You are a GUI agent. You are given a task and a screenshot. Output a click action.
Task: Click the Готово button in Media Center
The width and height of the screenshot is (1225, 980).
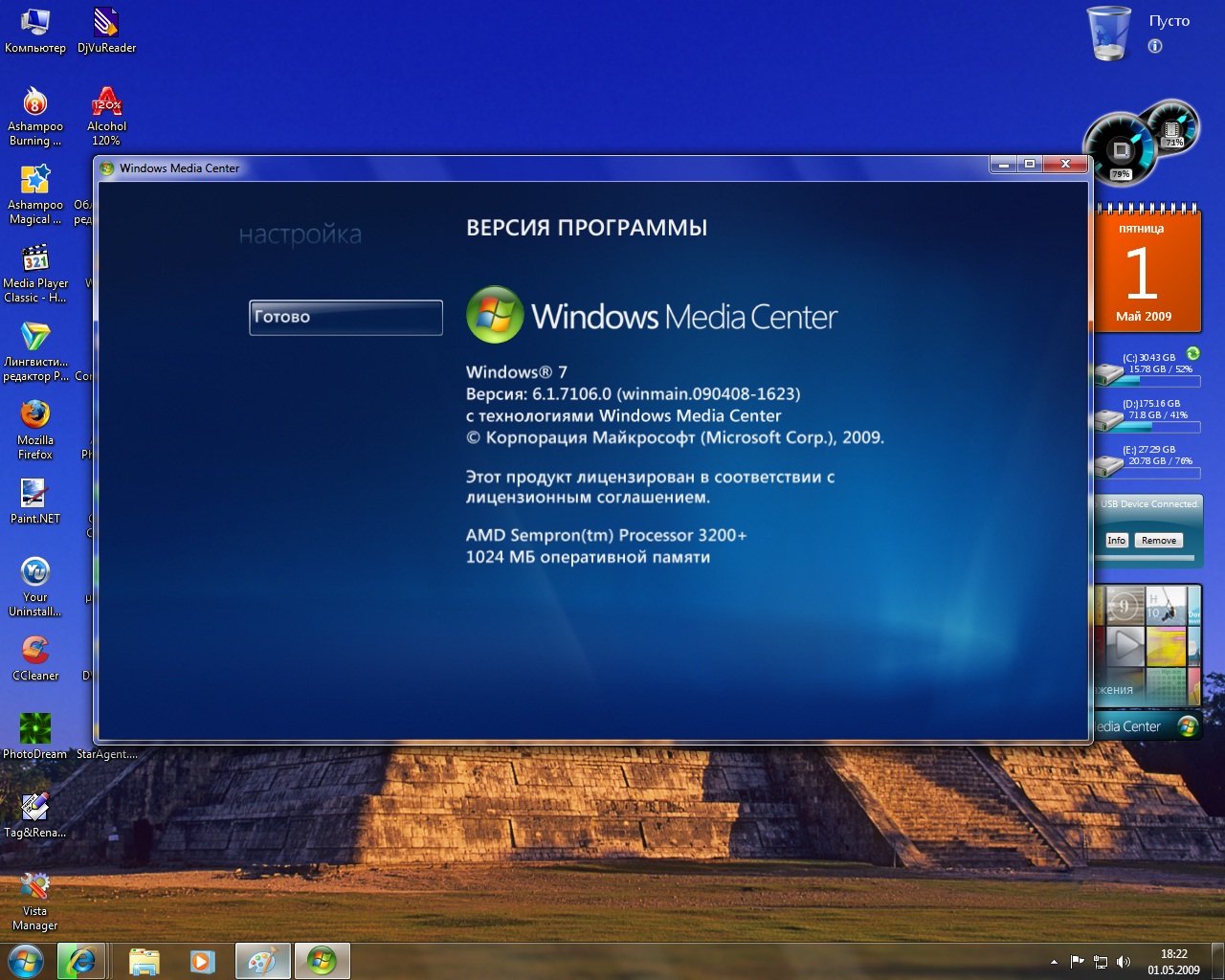click(345, 318)
